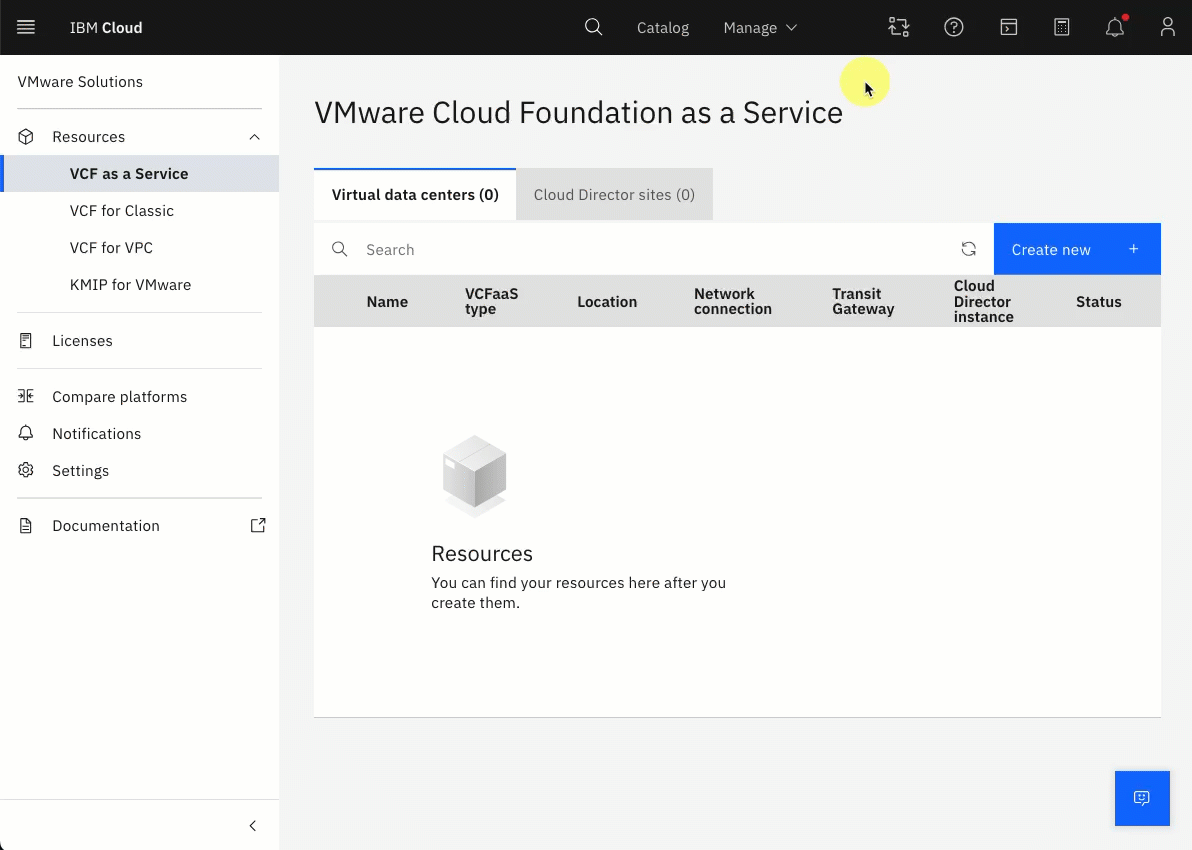The width and height of the screenshot is (1192, 850).
Task: Expand the Manage dropdown menu
Action: (760, 27)
